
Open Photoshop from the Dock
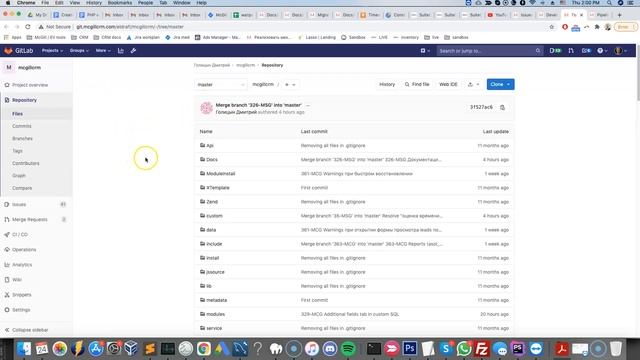pos(410,349)
